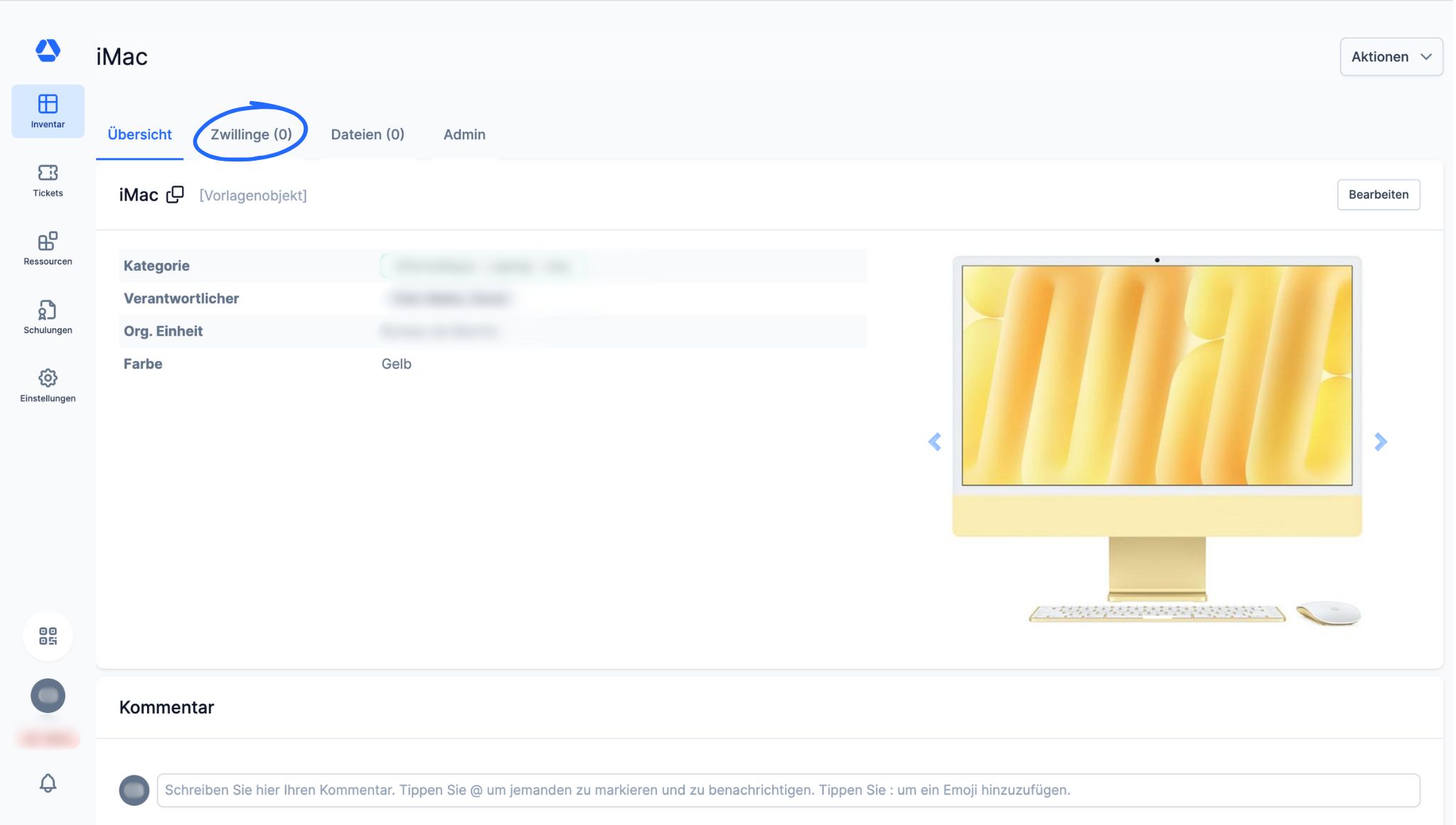Select the Übersicht tab
The image size is (1456, 825).
139,134
